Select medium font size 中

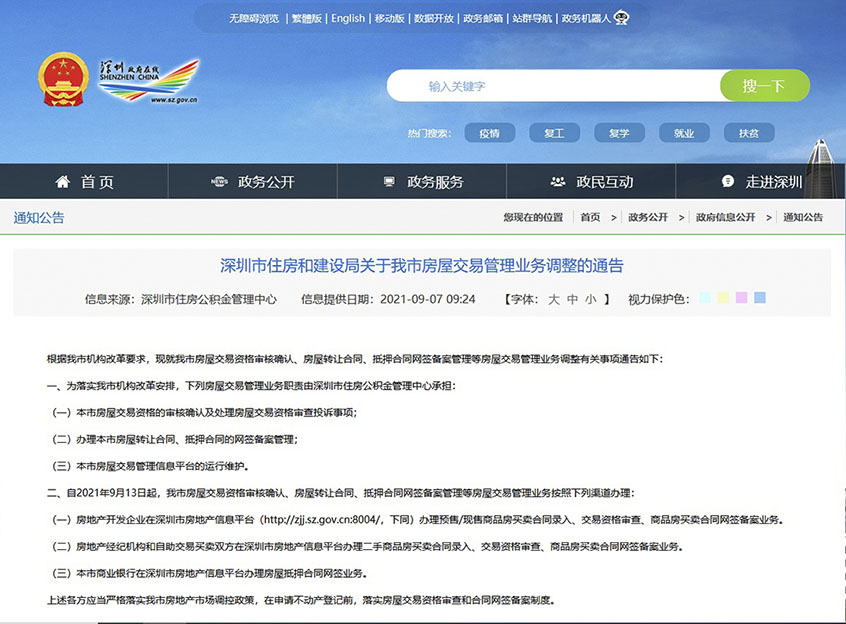[x=572, y=299]
